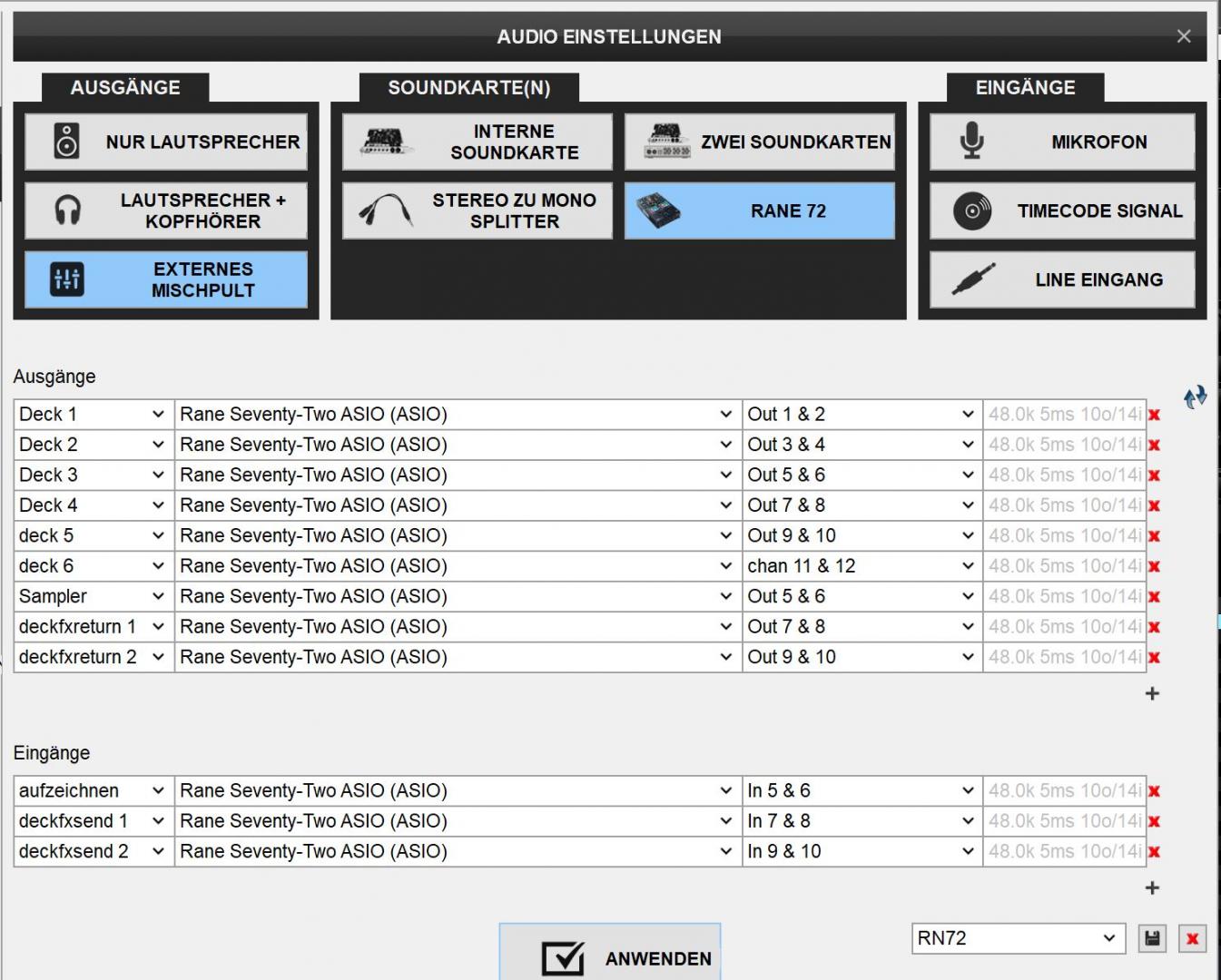Delete the Deck 3 output row
The image size is (1221, 980).
pyautogui.click(x=1155, y=475)
